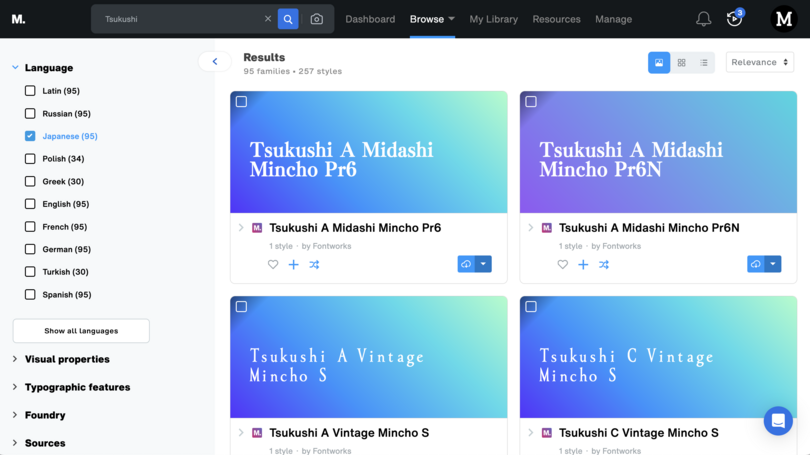Uncheck the Japanese language filter
The width and height of the screenshot is (810, 455).
pyautogui.click(x=30, y=136)
